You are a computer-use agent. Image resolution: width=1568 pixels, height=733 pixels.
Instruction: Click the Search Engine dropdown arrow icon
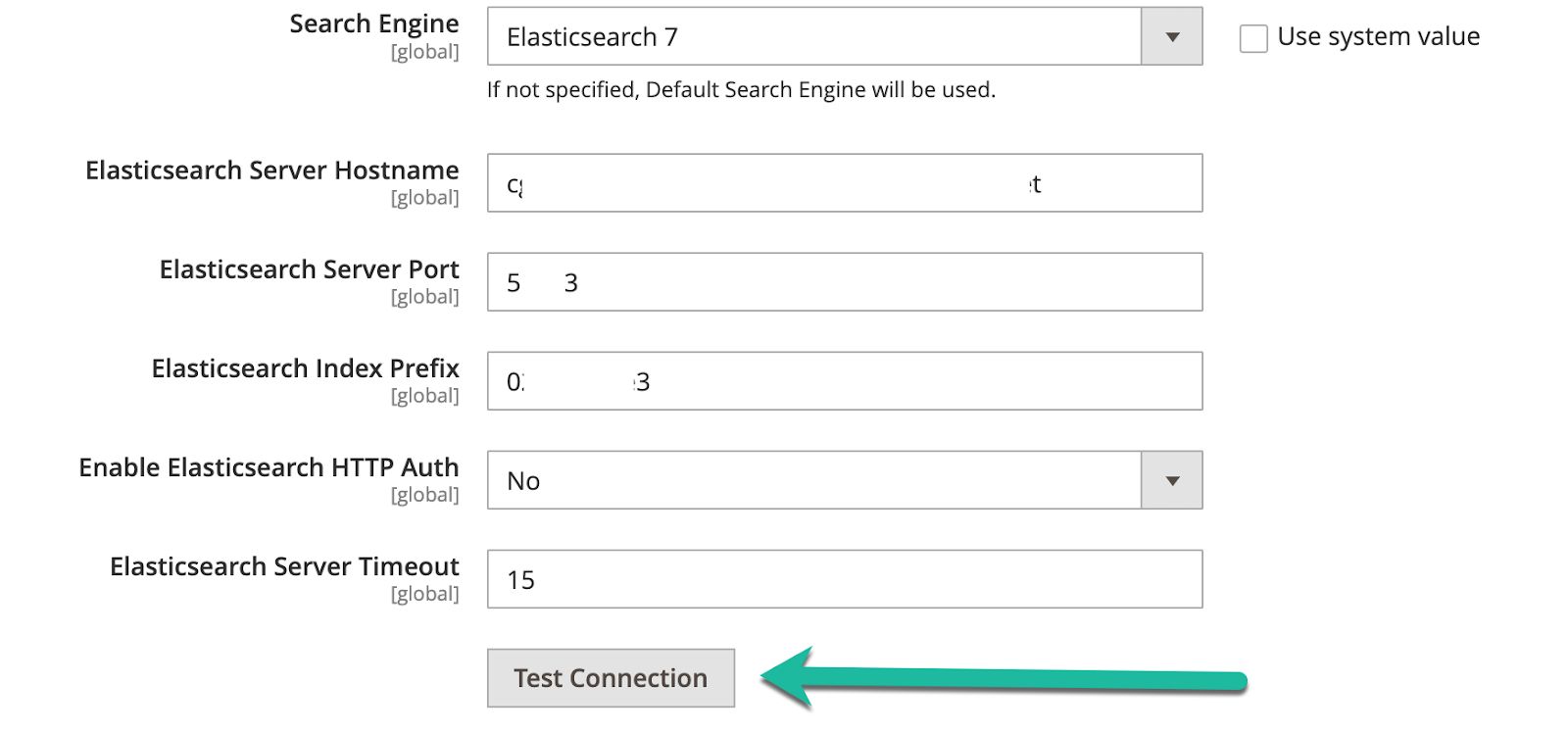(x=1172, y=37)
